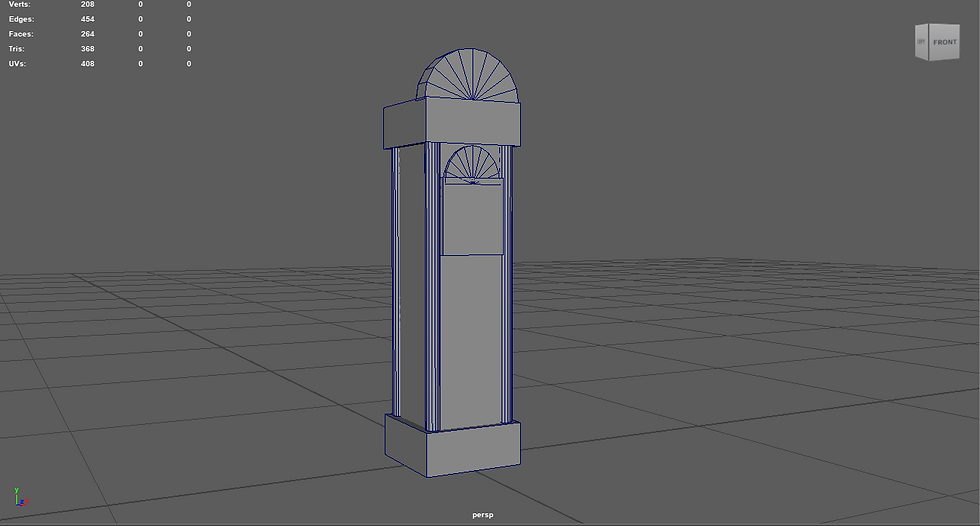Click the 'UVs:' heads-up label
The width and height of the screenshot is (980, 526).
(17, 64)
